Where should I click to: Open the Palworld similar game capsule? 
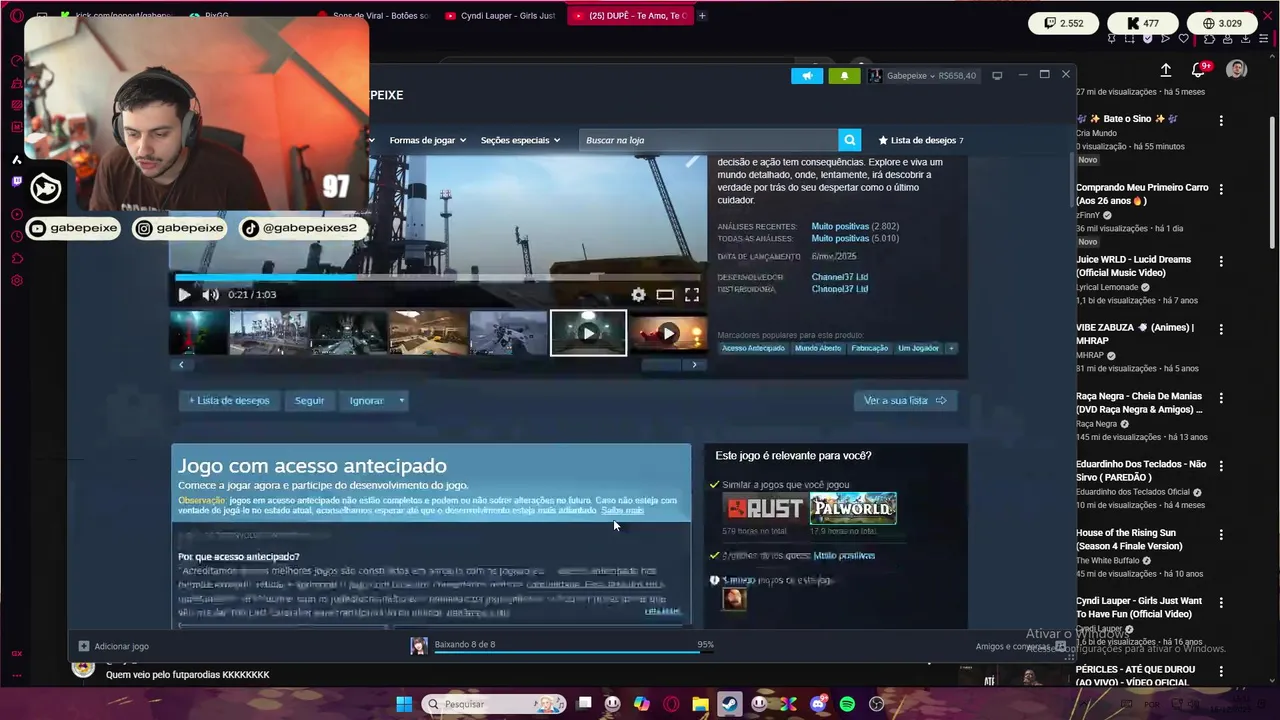click(853, 508)
